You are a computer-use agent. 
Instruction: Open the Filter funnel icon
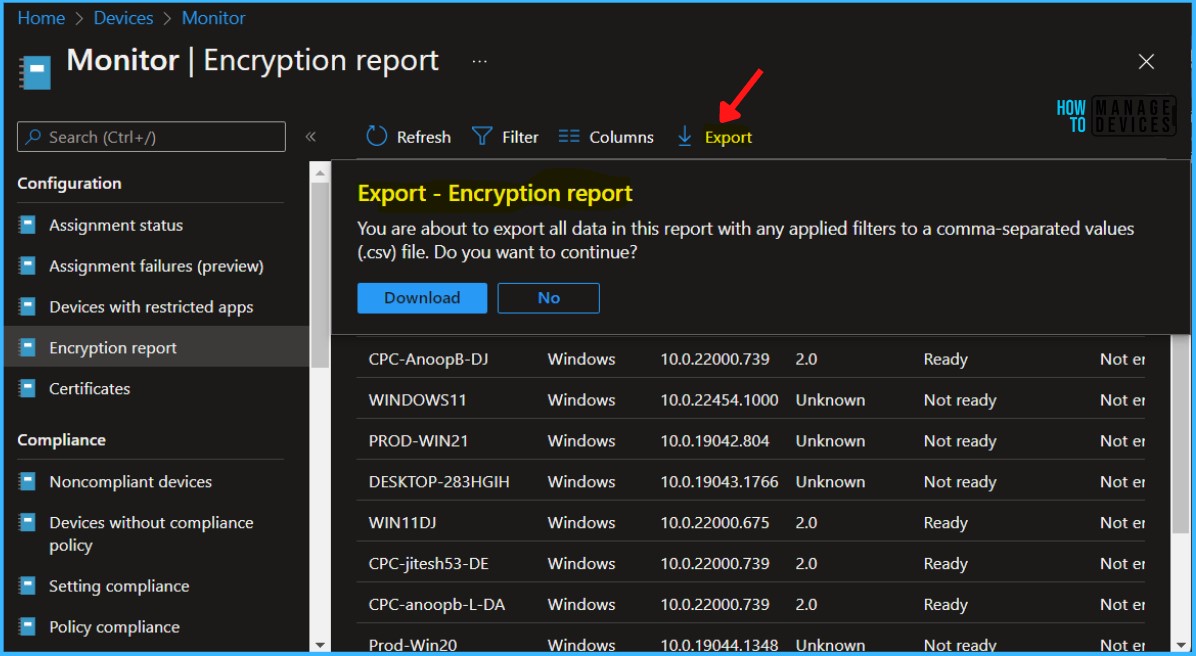click(x=480, y=136)
